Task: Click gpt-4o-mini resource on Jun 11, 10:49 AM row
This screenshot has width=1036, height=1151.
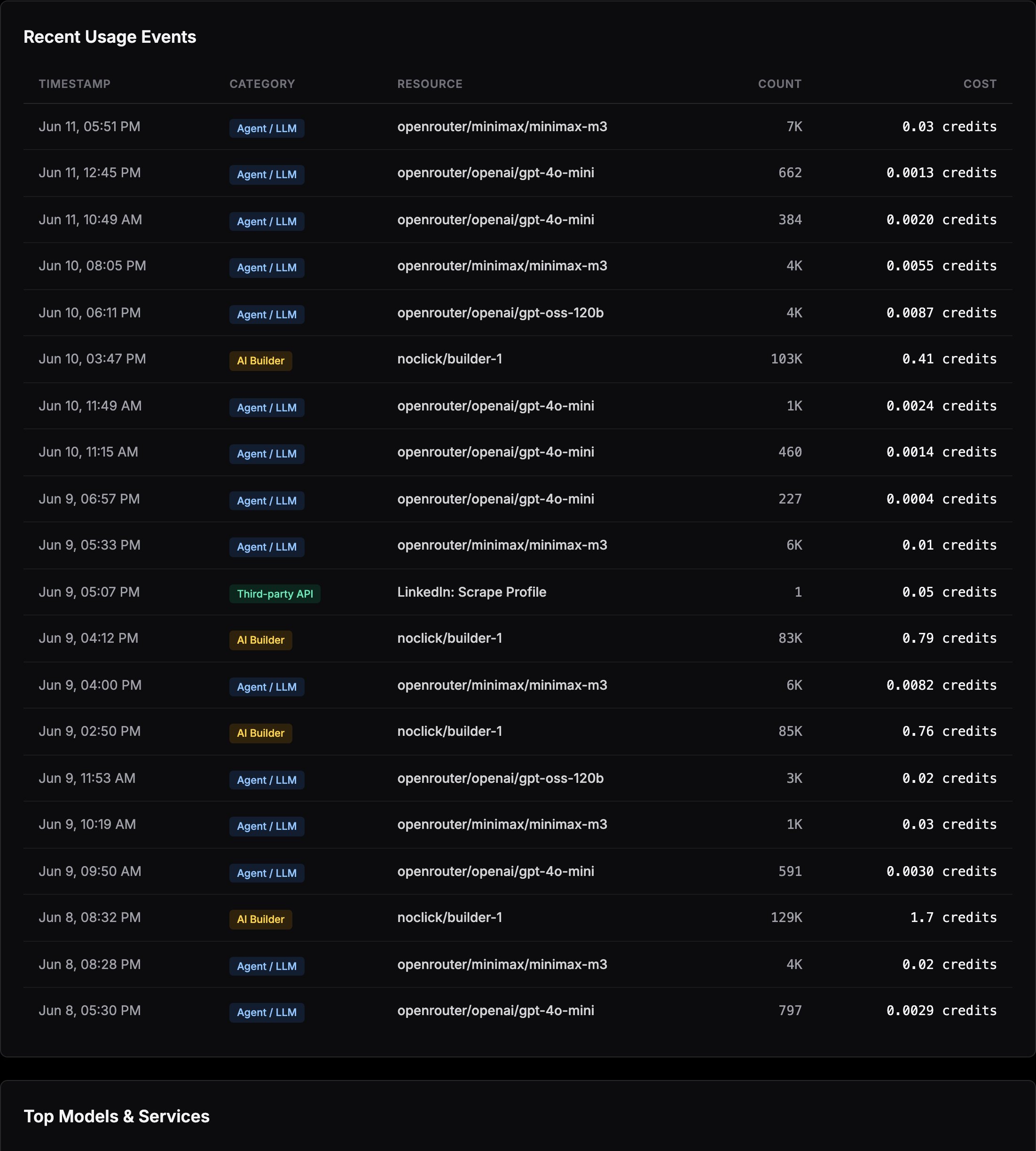Action: tap(496, 219)
